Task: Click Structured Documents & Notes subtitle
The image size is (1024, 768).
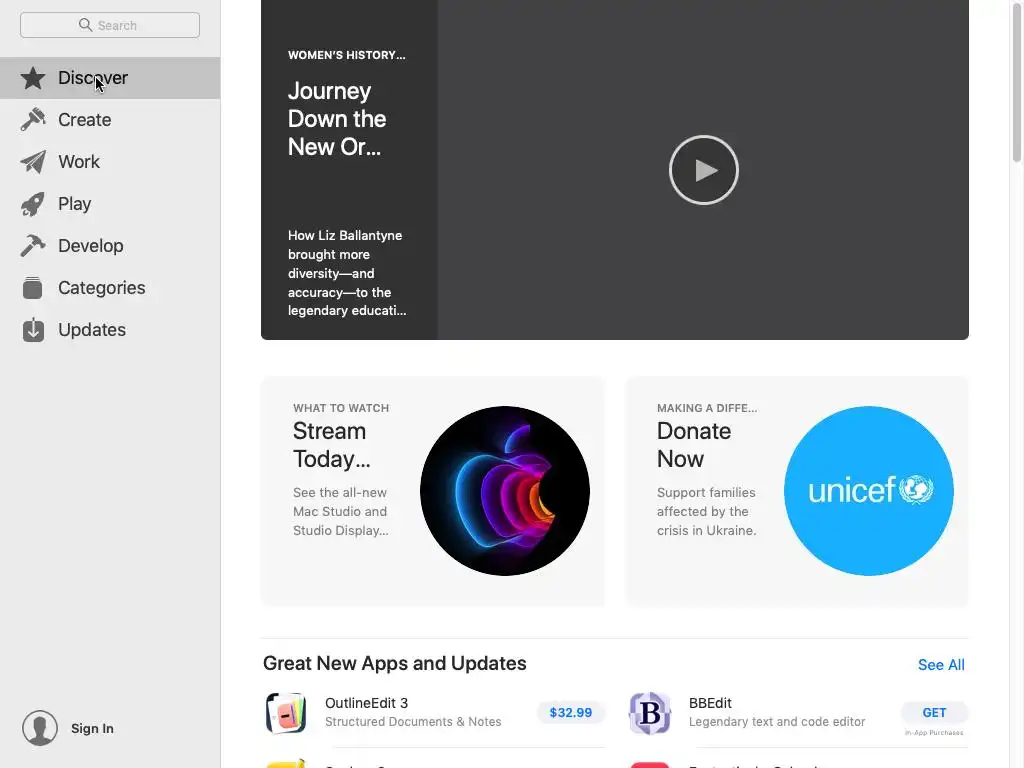Action: pyautogui.click(x=413, y=722)
